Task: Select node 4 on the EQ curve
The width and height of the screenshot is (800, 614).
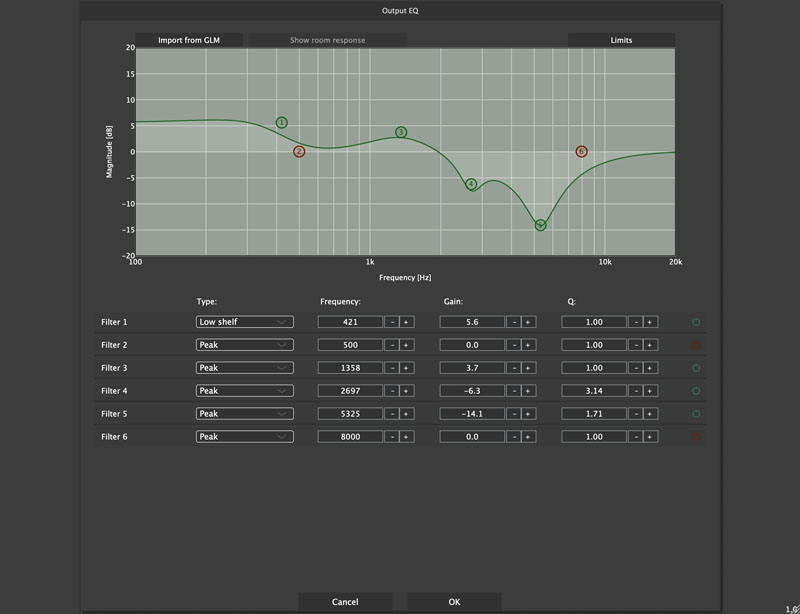Action: click(x=471, y=184)
